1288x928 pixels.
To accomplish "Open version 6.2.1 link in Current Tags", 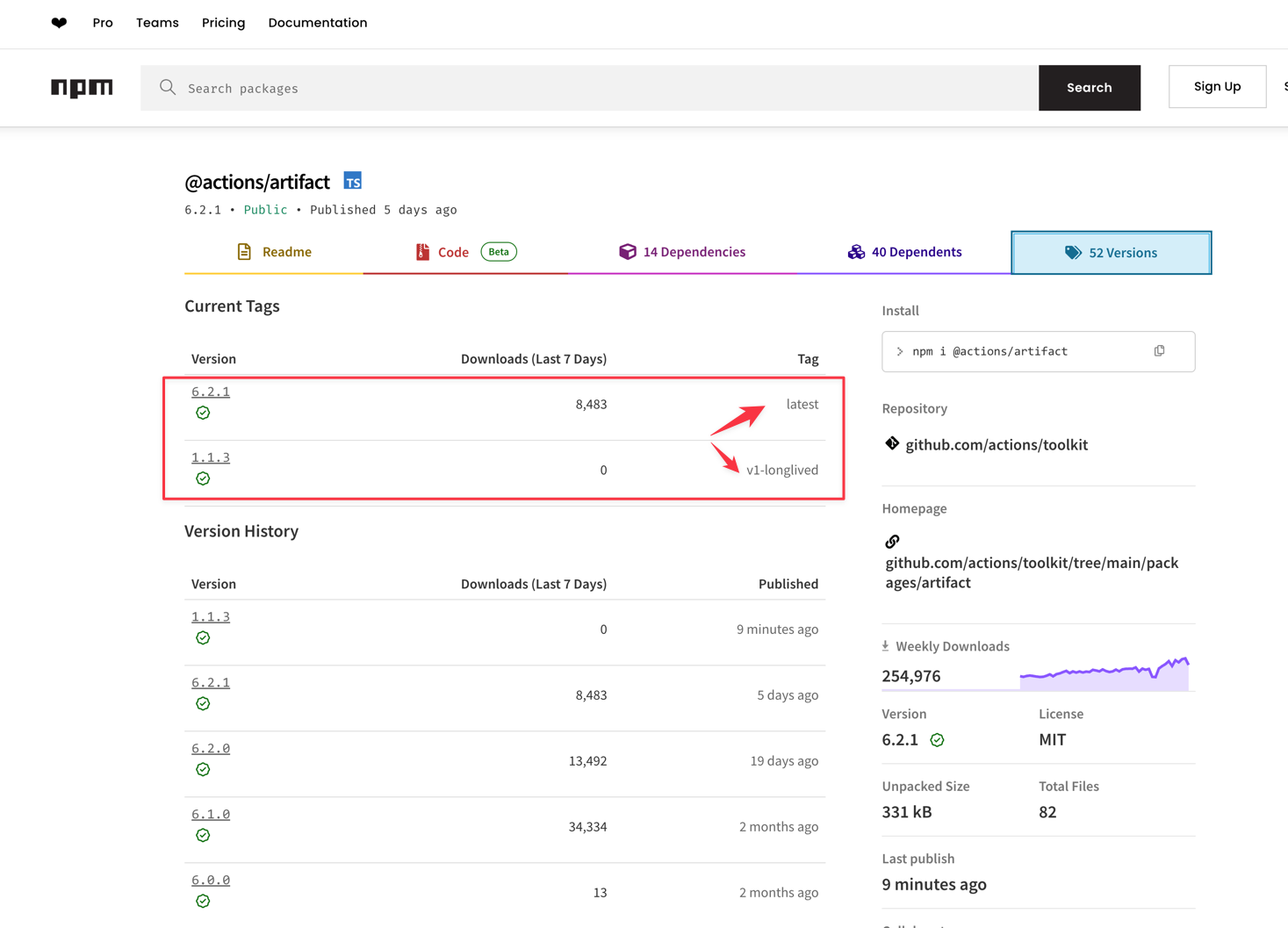I will pos(211,392).
